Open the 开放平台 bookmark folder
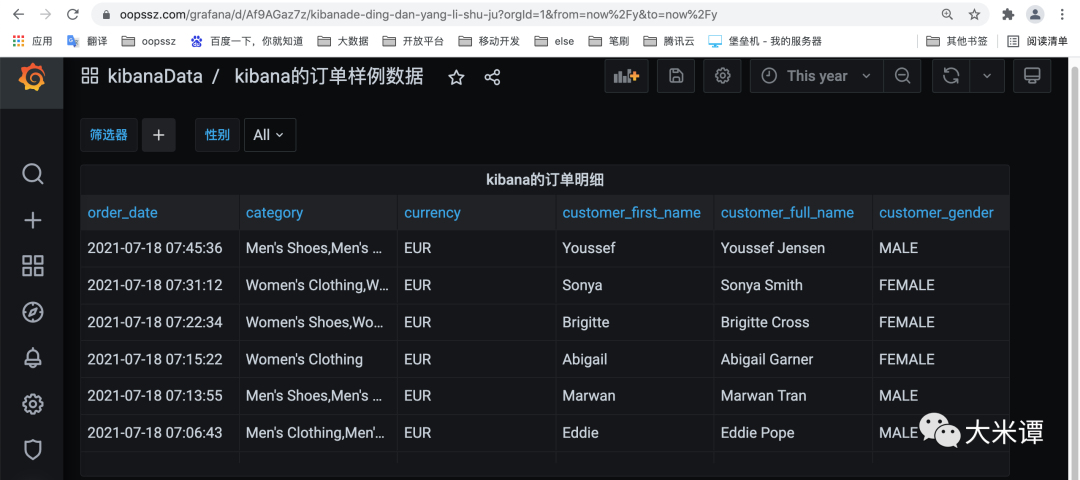This screenshot has height=480, width=1080. click(x=413, y=41)
